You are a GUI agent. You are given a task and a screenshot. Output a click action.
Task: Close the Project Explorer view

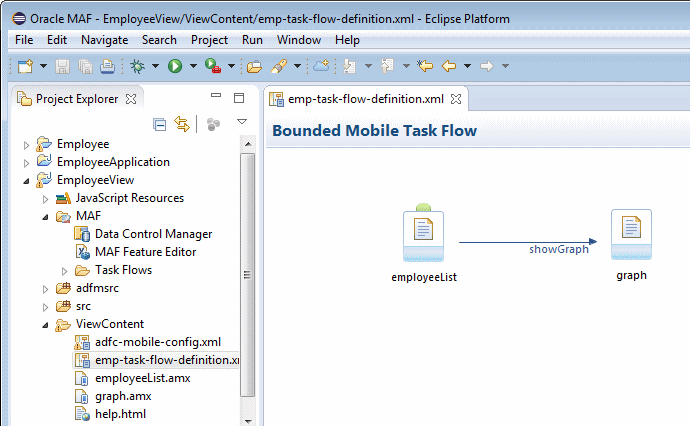coord(131,99)
